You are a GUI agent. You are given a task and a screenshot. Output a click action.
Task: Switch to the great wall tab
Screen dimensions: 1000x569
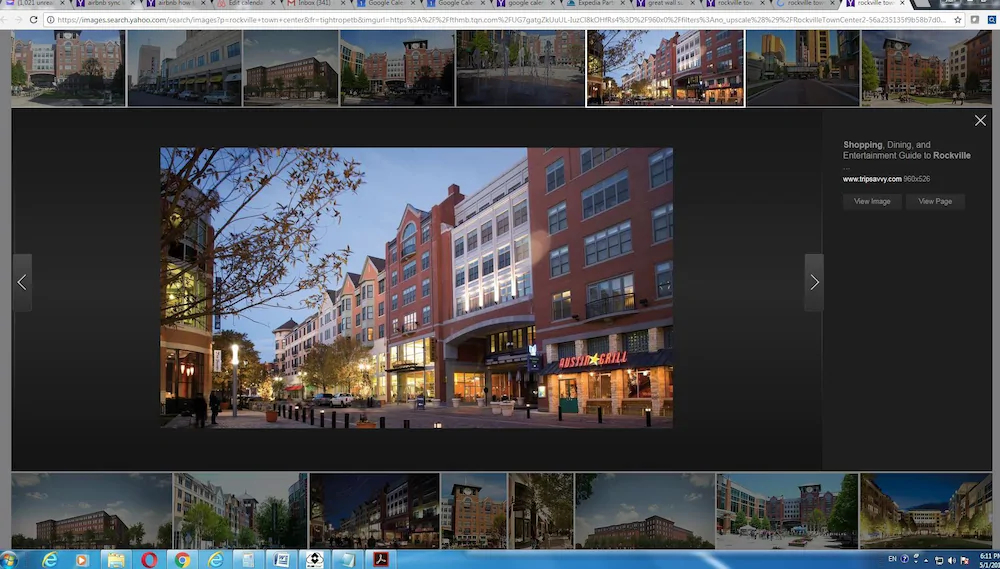click(x=663, y=3)
